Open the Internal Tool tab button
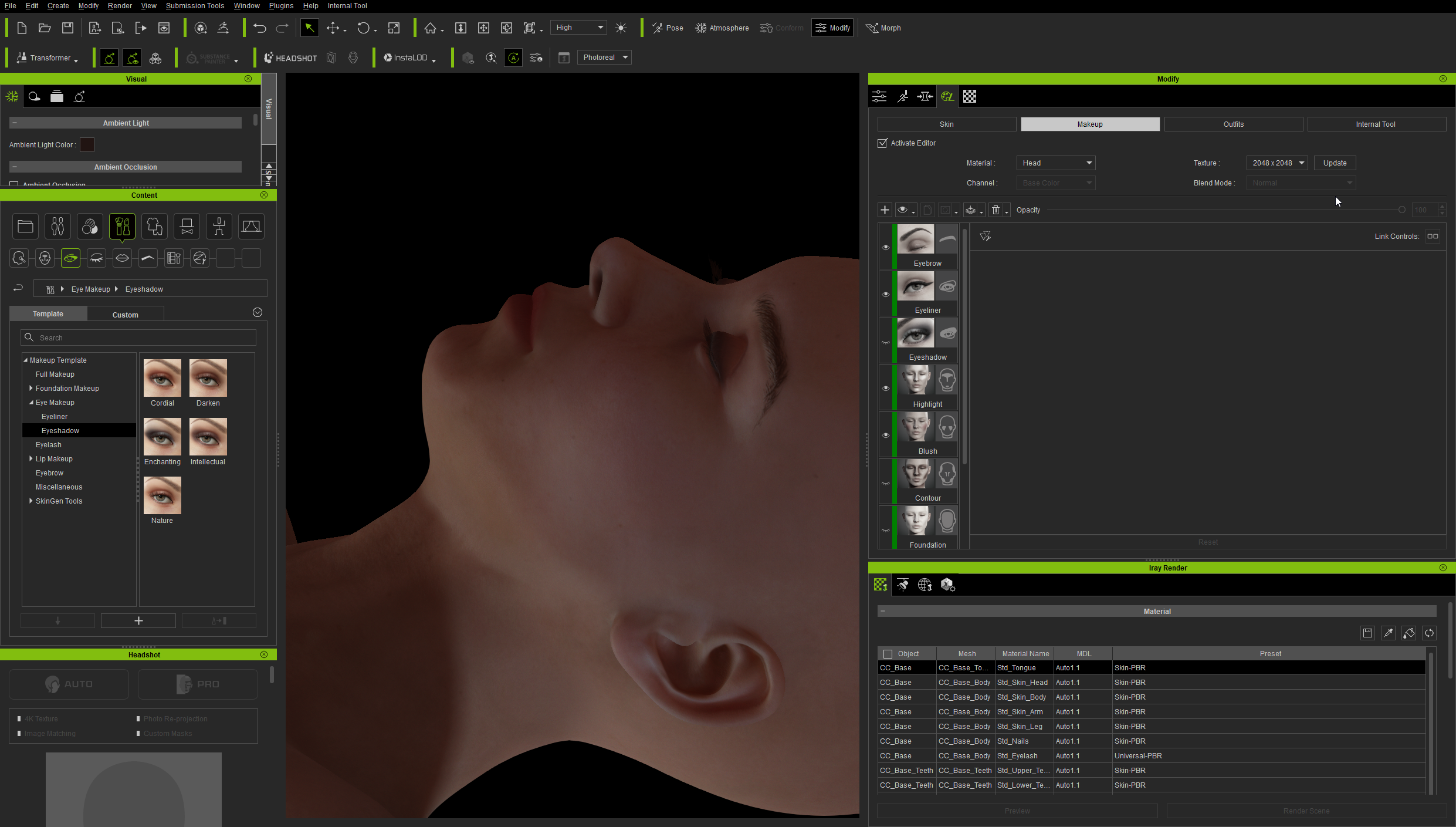Image resolution: width=1456 pixels, height=827 pixels. 1376,124
